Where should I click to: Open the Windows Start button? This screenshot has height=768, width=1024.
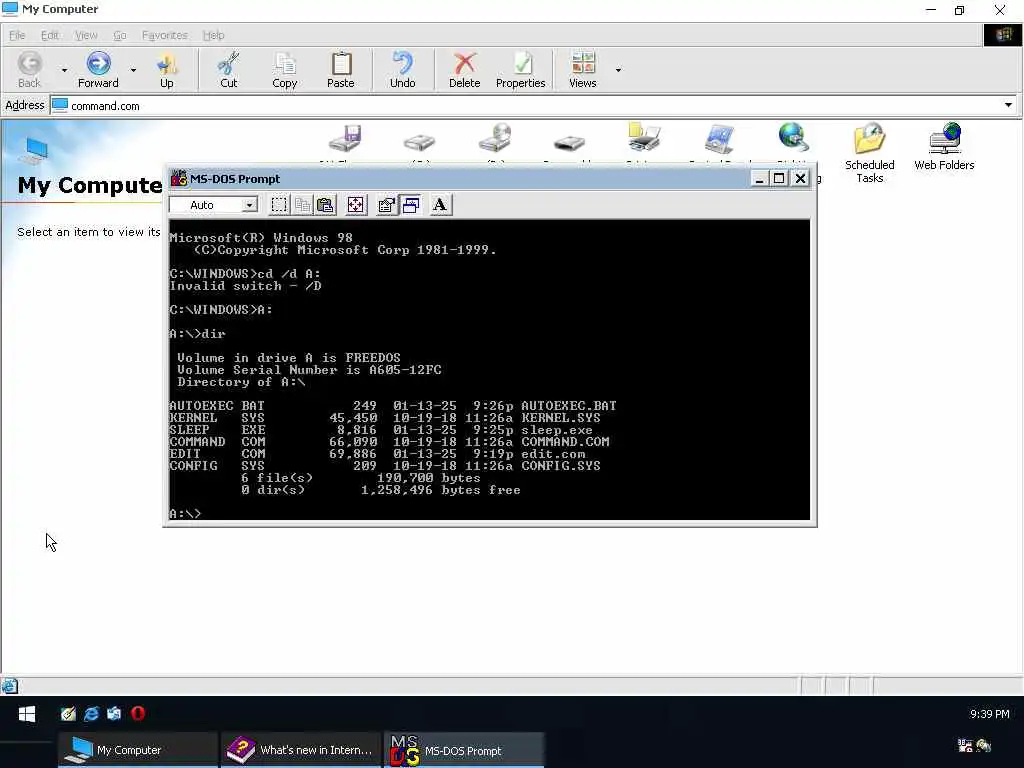click(27, 714)
